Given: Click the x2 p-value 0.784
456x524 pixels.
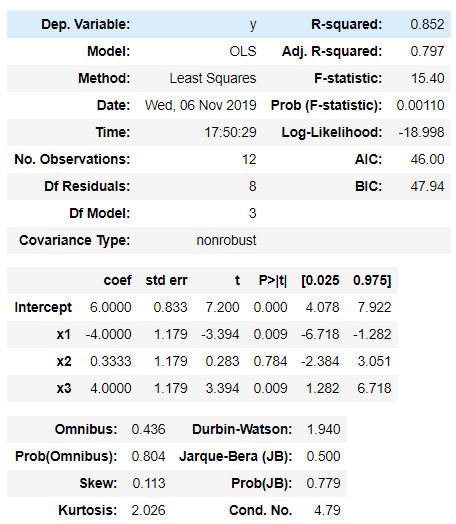Looking at the screenshot, I should [x=270, y=362].
